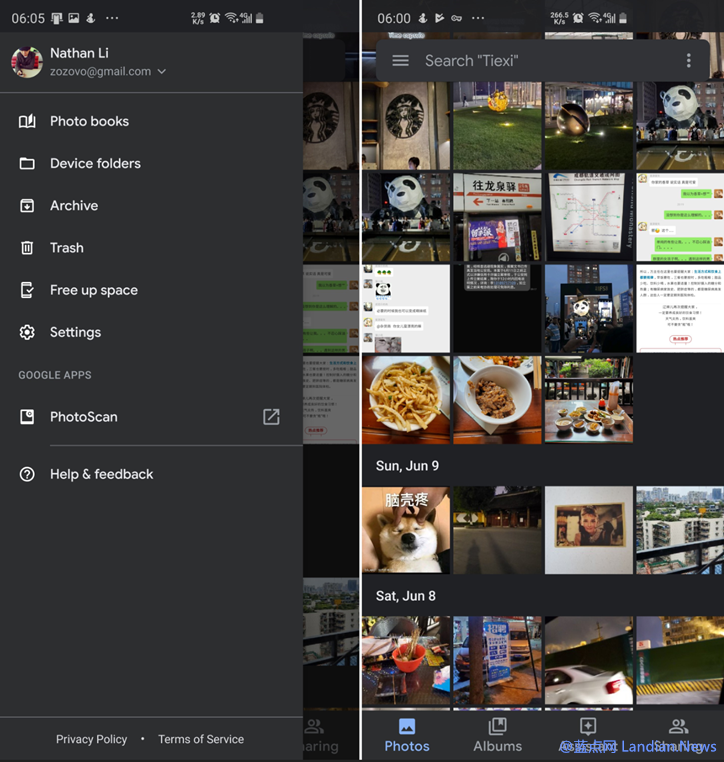The image size is (724, 762).
Task: Tap the alarm icon in left status bar
Action: tap(214, 18)
